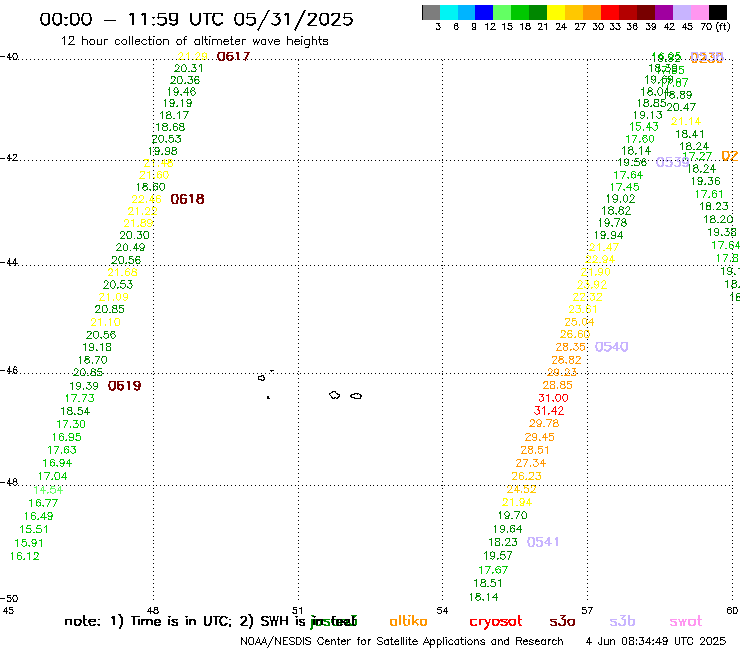
Task: Click the cryosat satellite legend label
Action: pyautogui.click(x=496, y=622)
